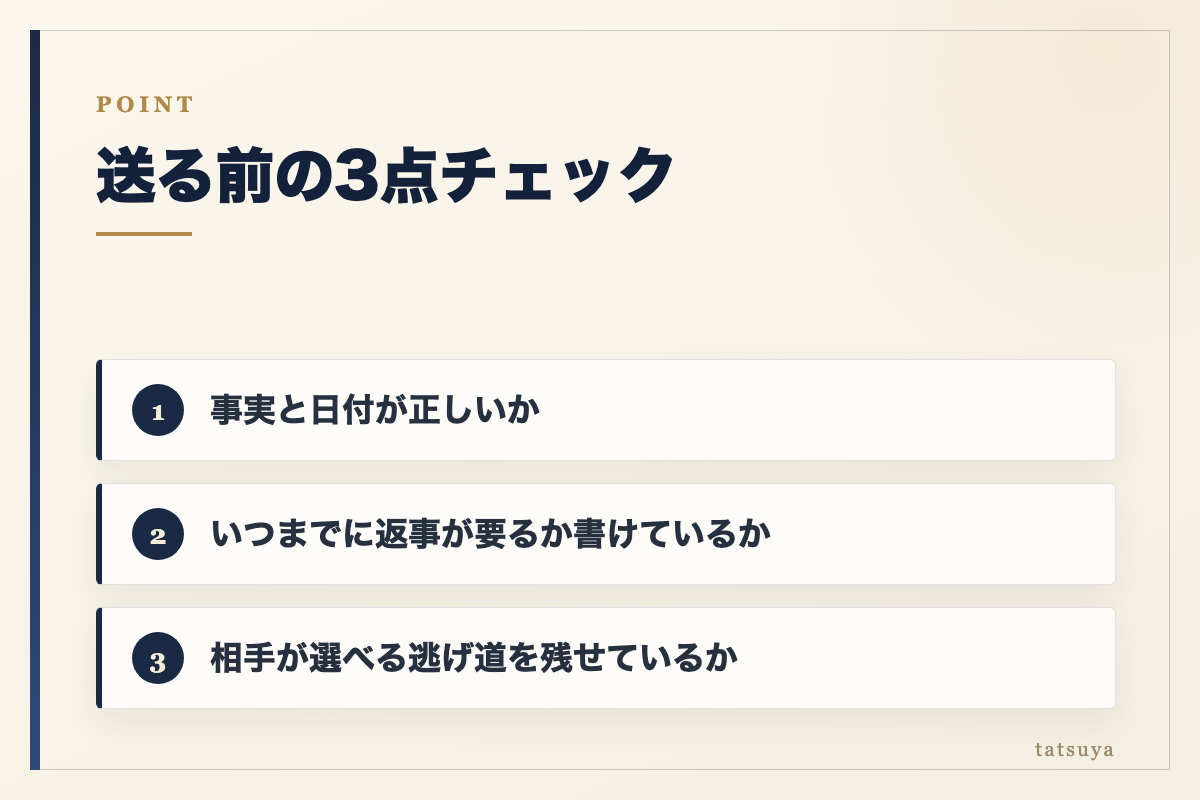Screen dimensions: 1200x800
Task: Click the tall navy bar on slide's left edge
Action: click(35, 400)
